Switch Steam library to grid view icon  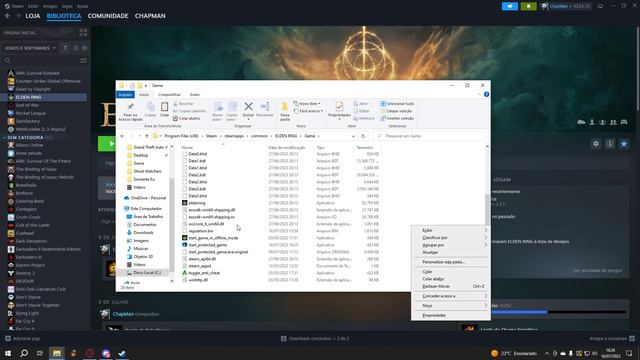click(83, 33)
